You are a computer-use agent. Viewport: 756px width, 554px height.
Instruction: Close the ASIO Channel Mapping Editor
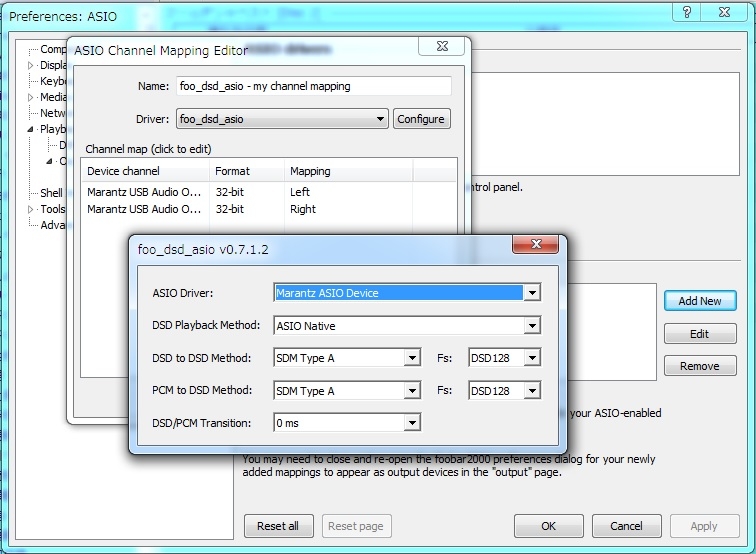(x=442, y=46)
